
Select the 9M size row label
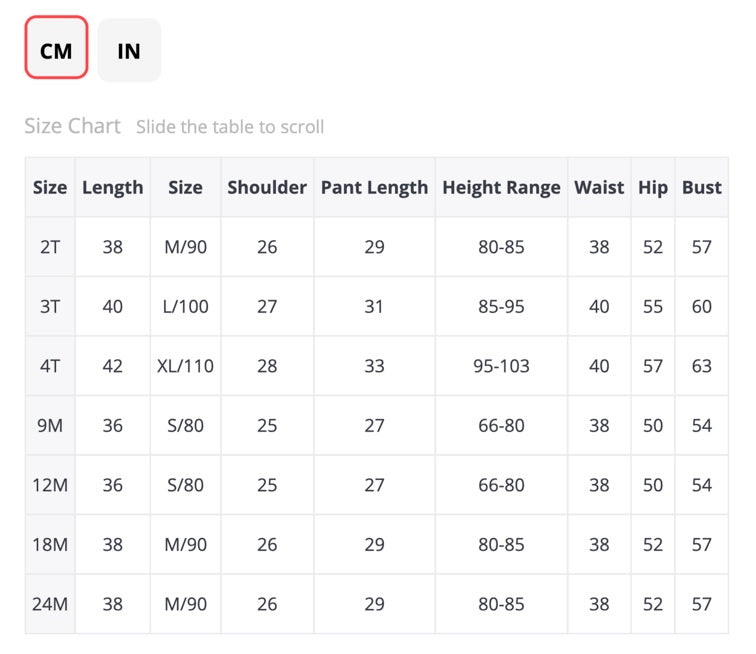[50, 425]
